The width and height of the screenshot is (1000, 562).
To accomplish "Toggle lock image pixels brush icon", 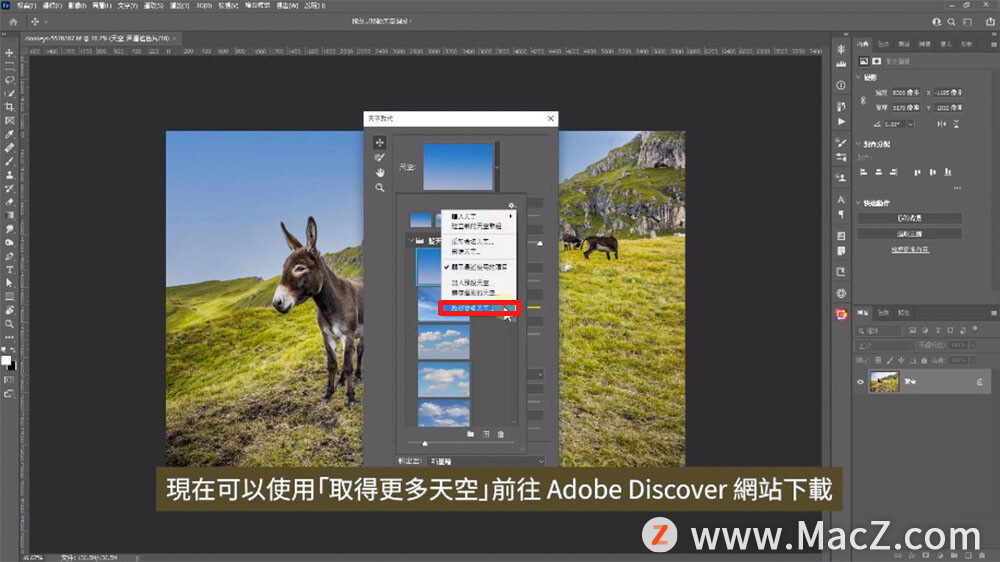I will coord(890,360).
